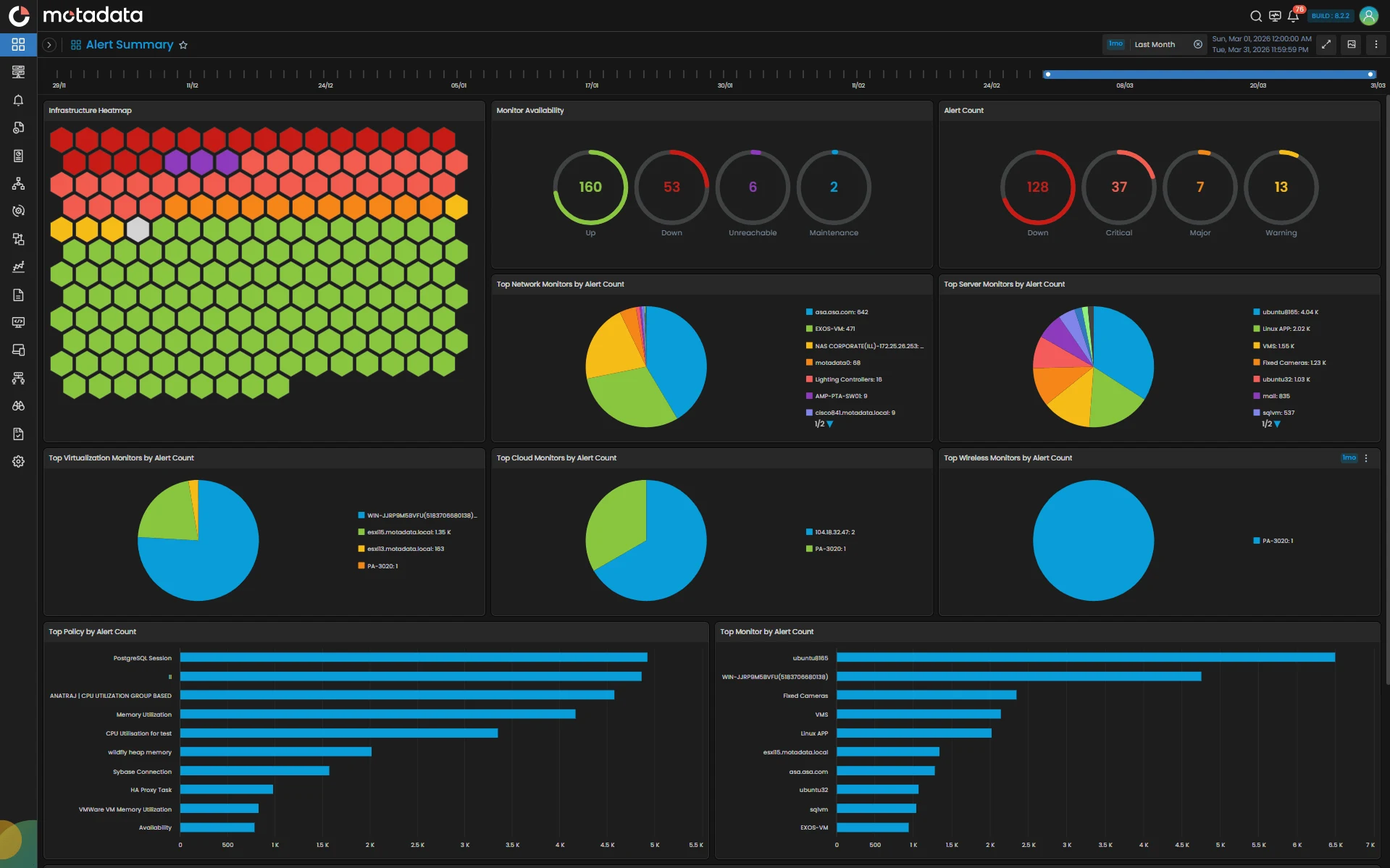Click the 128 Down alert count gauge
Image resolution: width=1390 pixels, height=868 pixels.
click(1037, 187)
